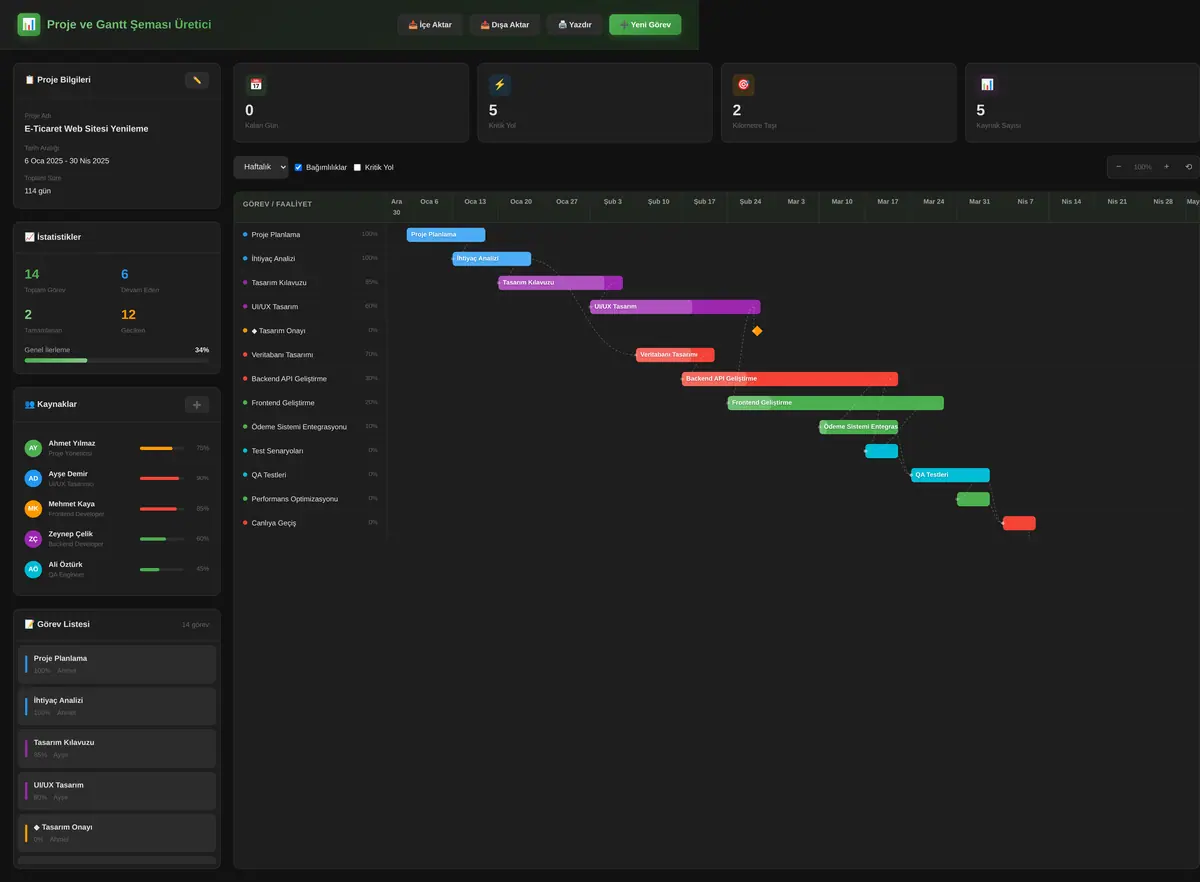Click the Test Senaryoları row in Gantt table
The image size is (1200, 882).
(x=310, y=451)
